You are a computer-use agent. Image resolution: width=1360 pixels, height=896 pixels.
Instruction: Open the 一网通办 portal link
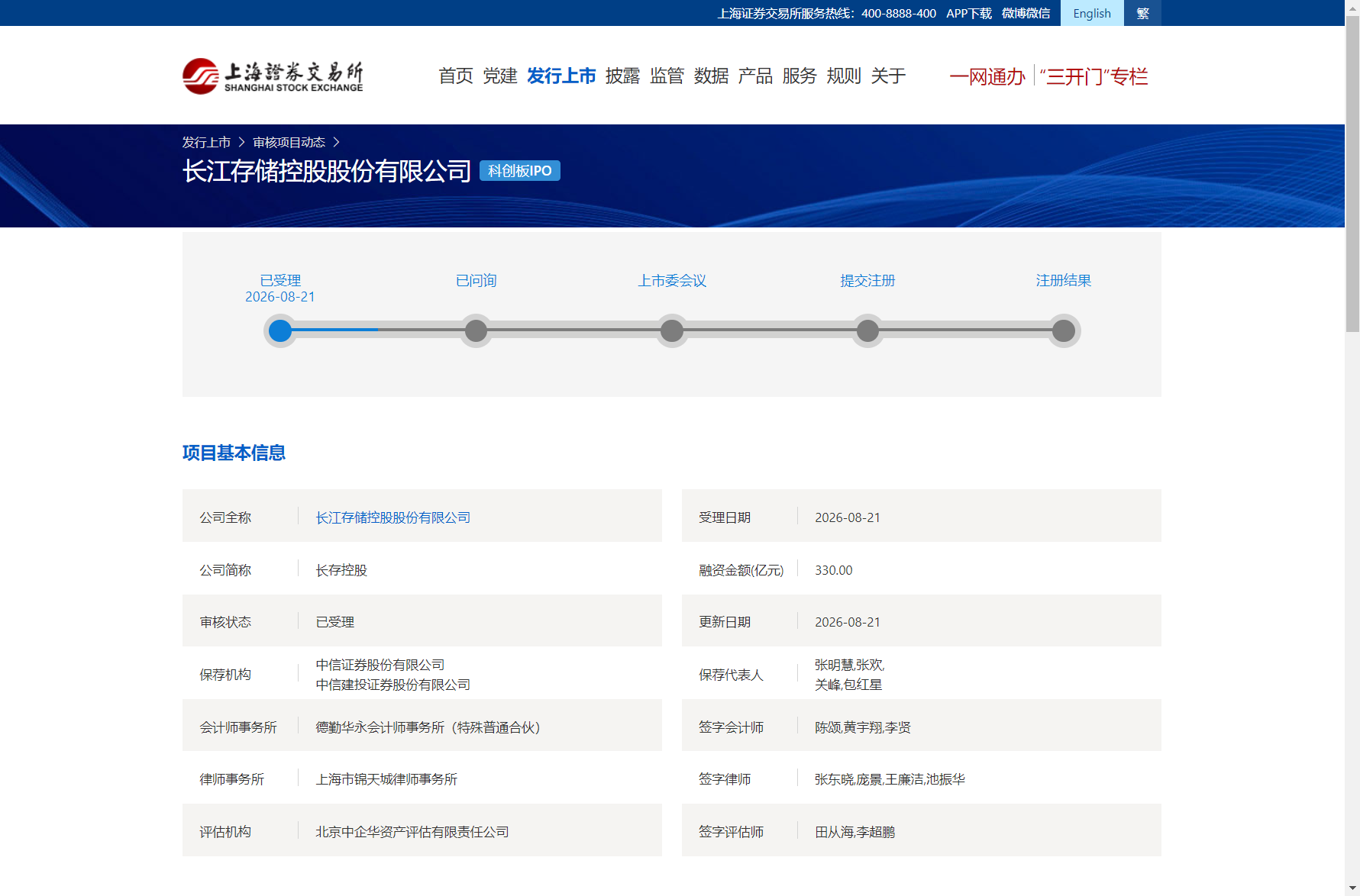987,77
